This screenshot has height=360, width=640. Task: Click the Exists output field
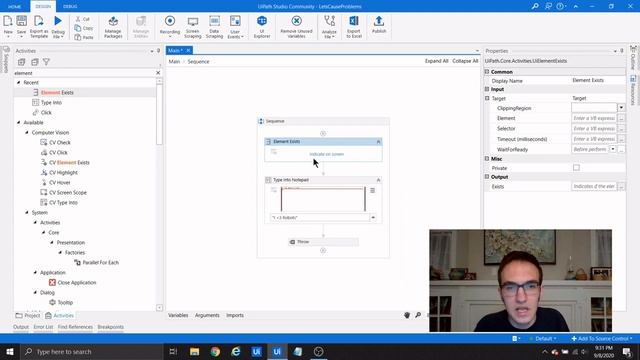pyautogui.click(x=594, y=187)
